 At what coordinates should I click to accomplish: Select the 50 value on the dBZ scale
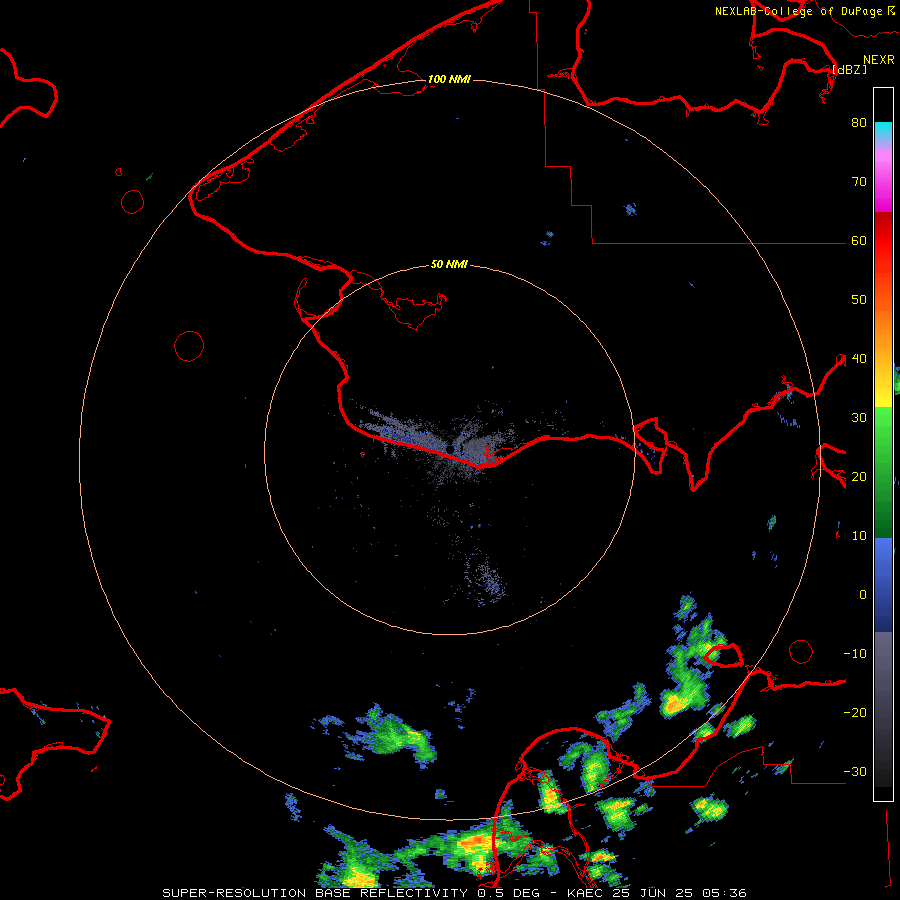point(859,300)
